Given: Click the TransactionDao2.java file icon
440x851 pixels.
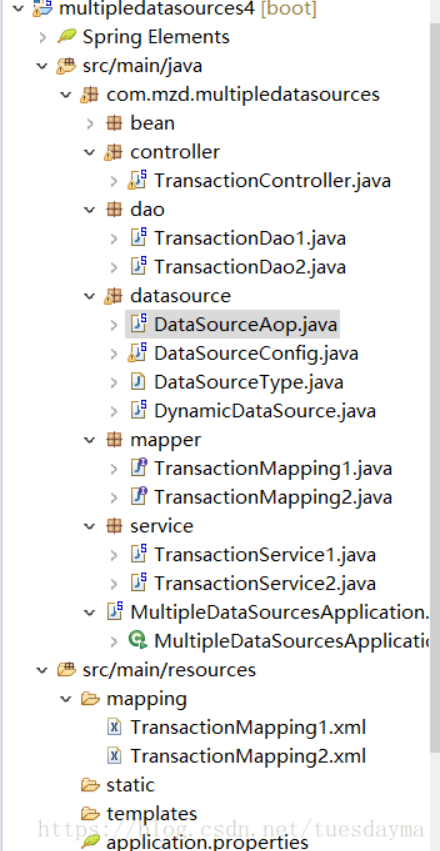Looking at the screenshot, I should [139, 266].
